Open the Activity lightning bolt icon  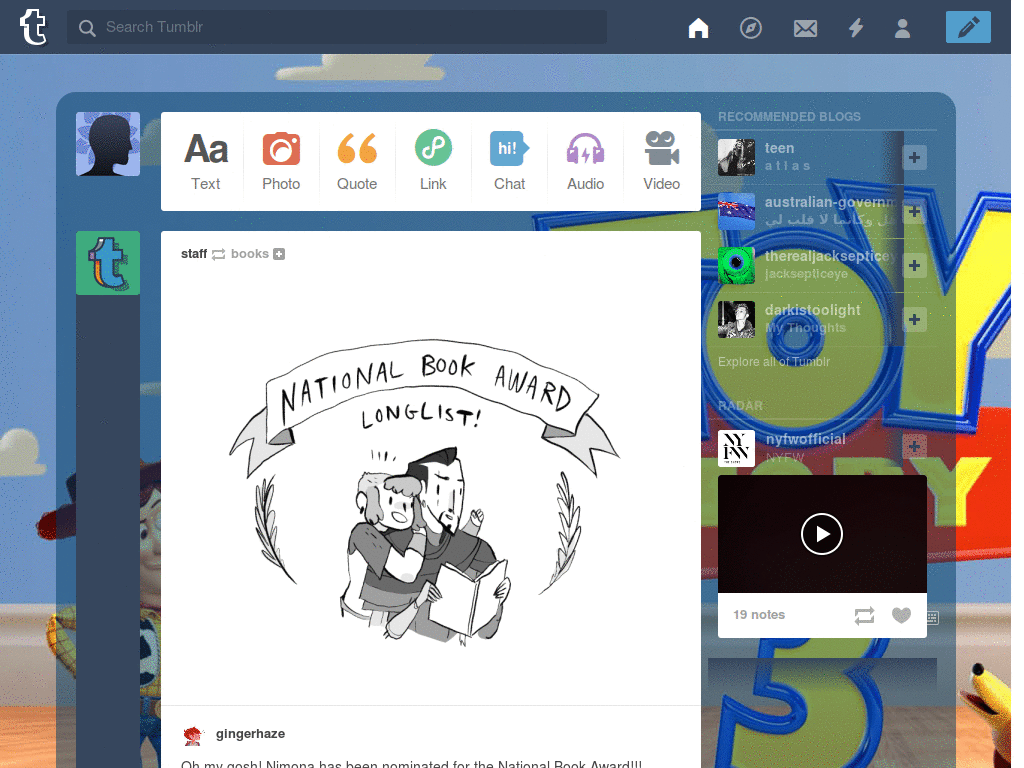[856, 28]
